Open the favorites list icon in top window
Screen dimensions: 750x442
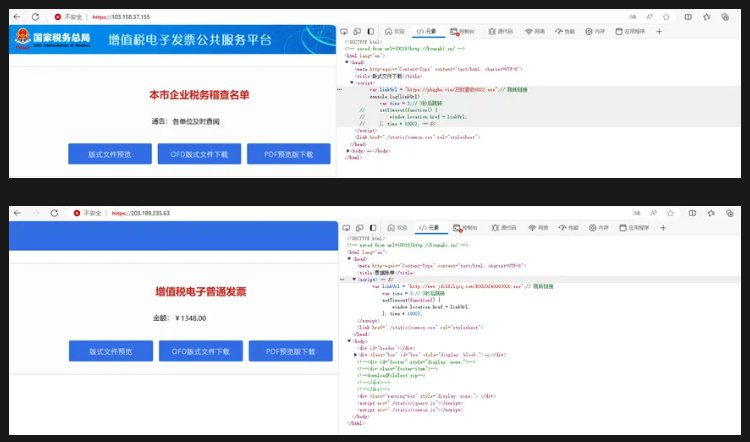pyautogui.click(x=707, y=17)
